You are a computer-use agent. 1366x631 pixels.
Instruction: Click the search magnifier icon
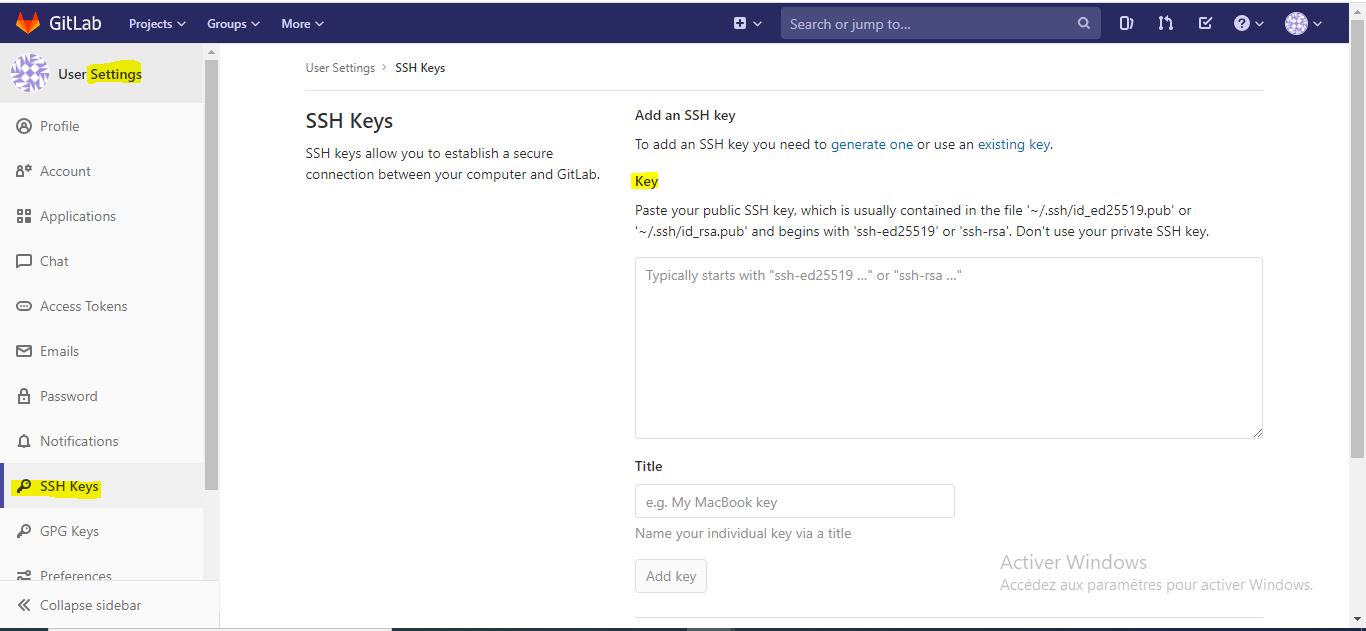(x=1084, y=24)
